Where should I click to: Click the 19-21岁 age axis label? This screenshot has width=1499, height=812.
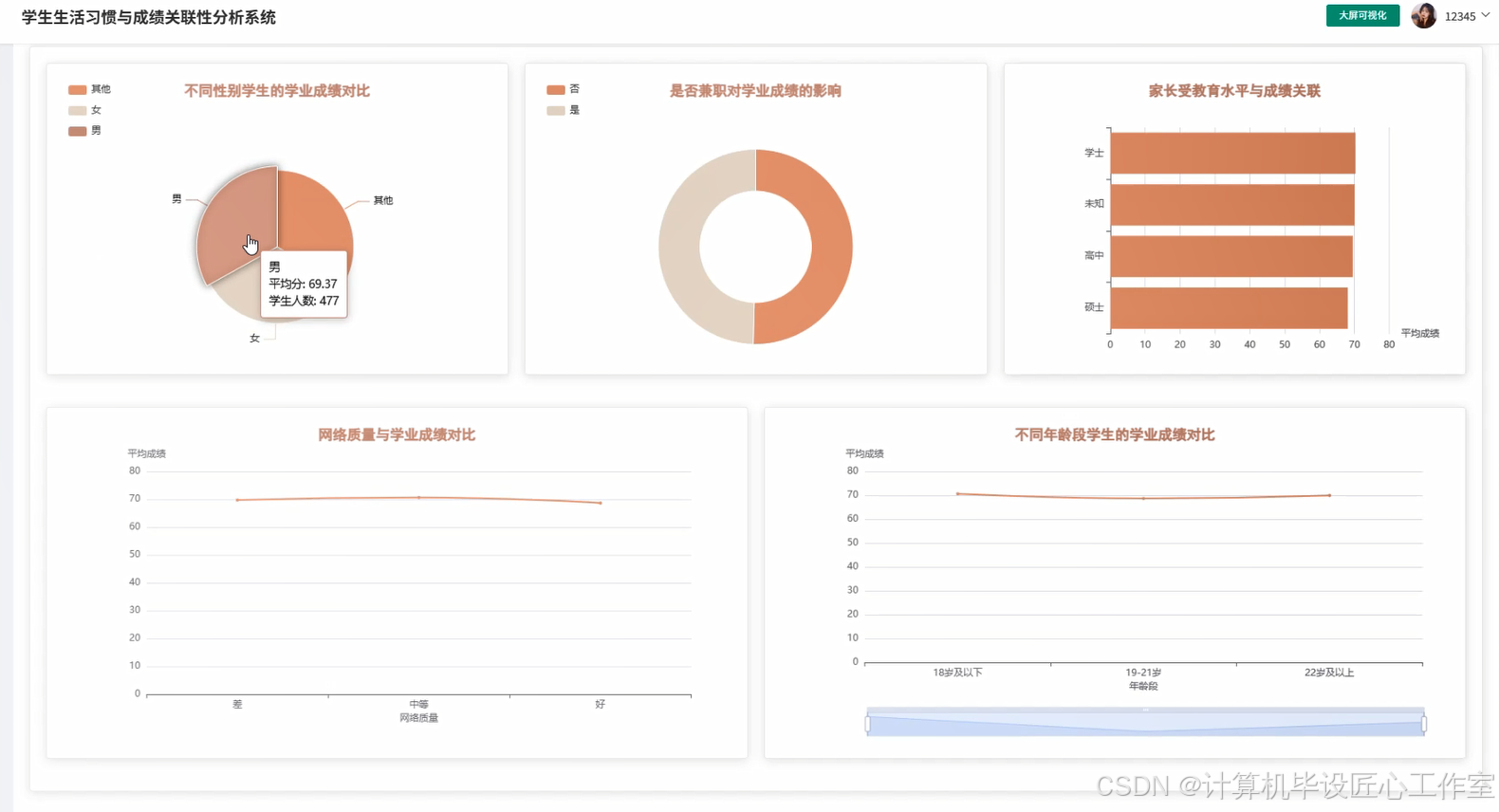(x=1143, y=673)
